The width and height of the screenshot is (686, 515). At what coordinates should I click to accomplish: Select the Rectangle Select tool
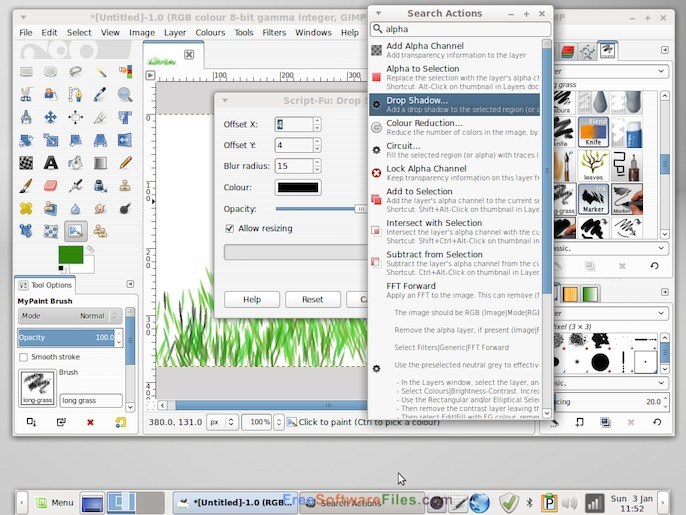tap(26, 71)
